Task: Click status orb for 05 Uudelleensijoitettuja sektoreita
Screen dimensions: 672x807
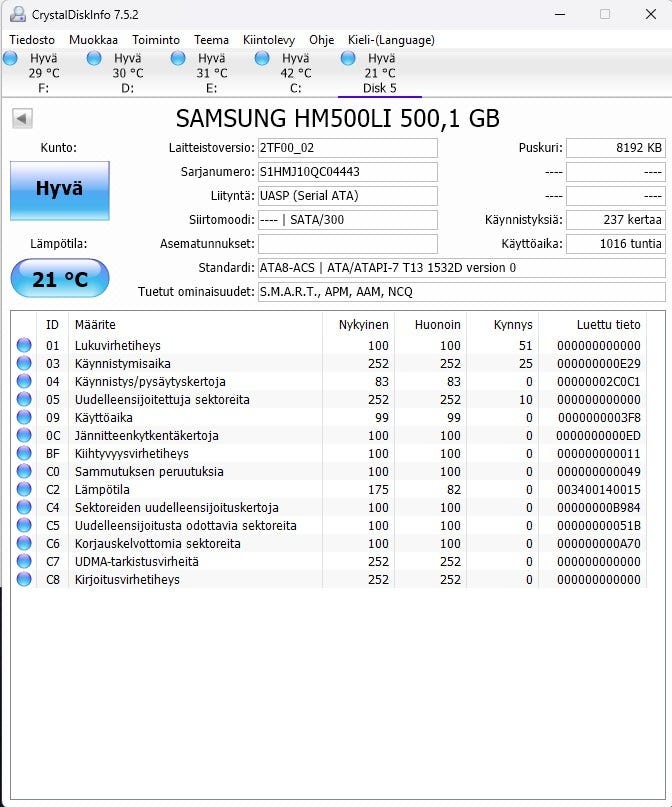Action: [24, 399]
